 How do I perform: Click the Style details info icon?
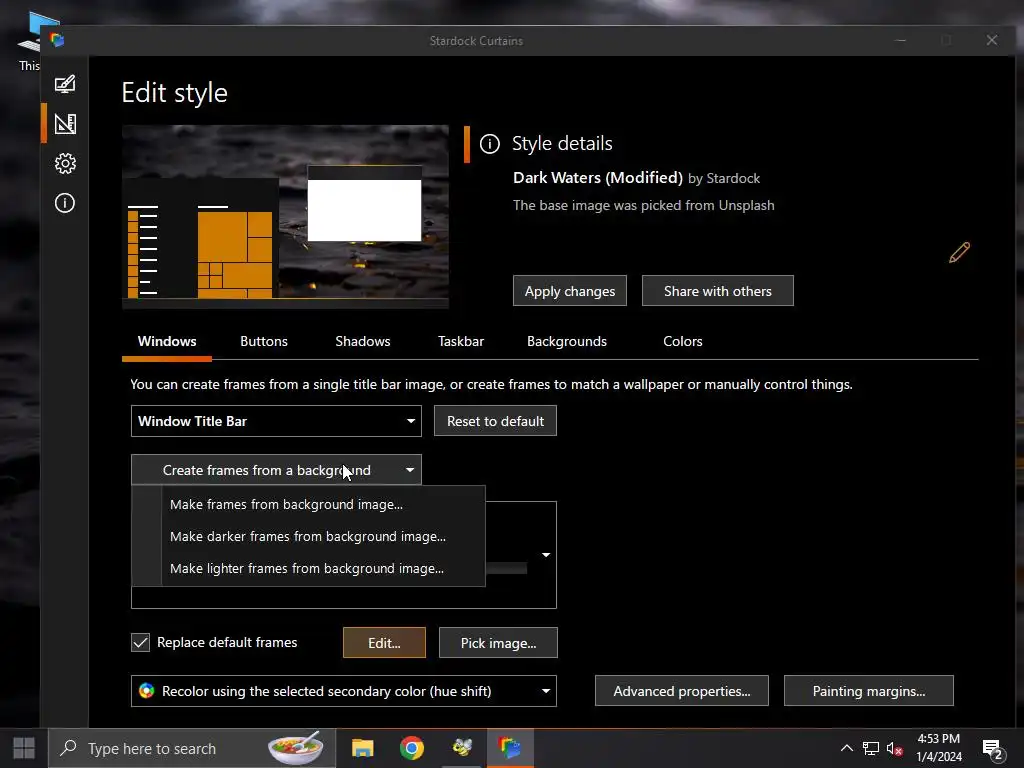490,144
